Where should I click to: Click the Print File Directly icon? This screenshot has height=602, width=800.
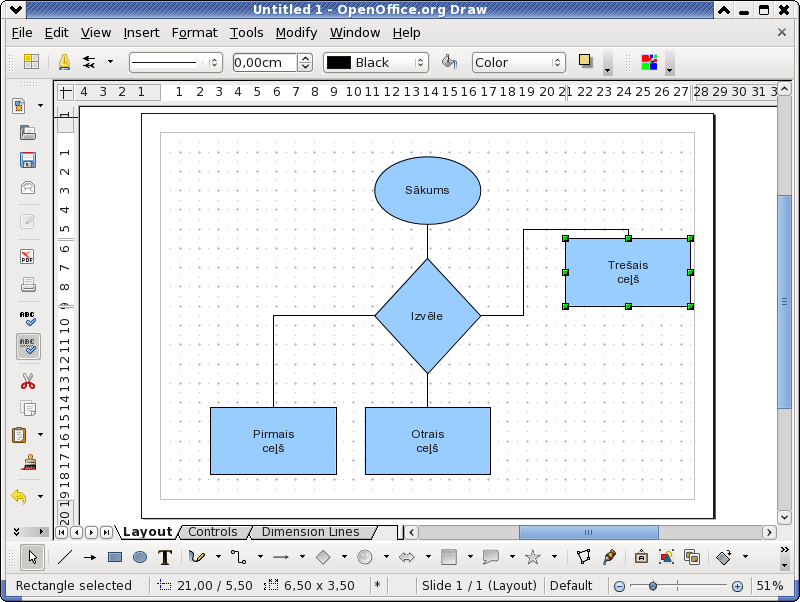(x=28, y=284)
